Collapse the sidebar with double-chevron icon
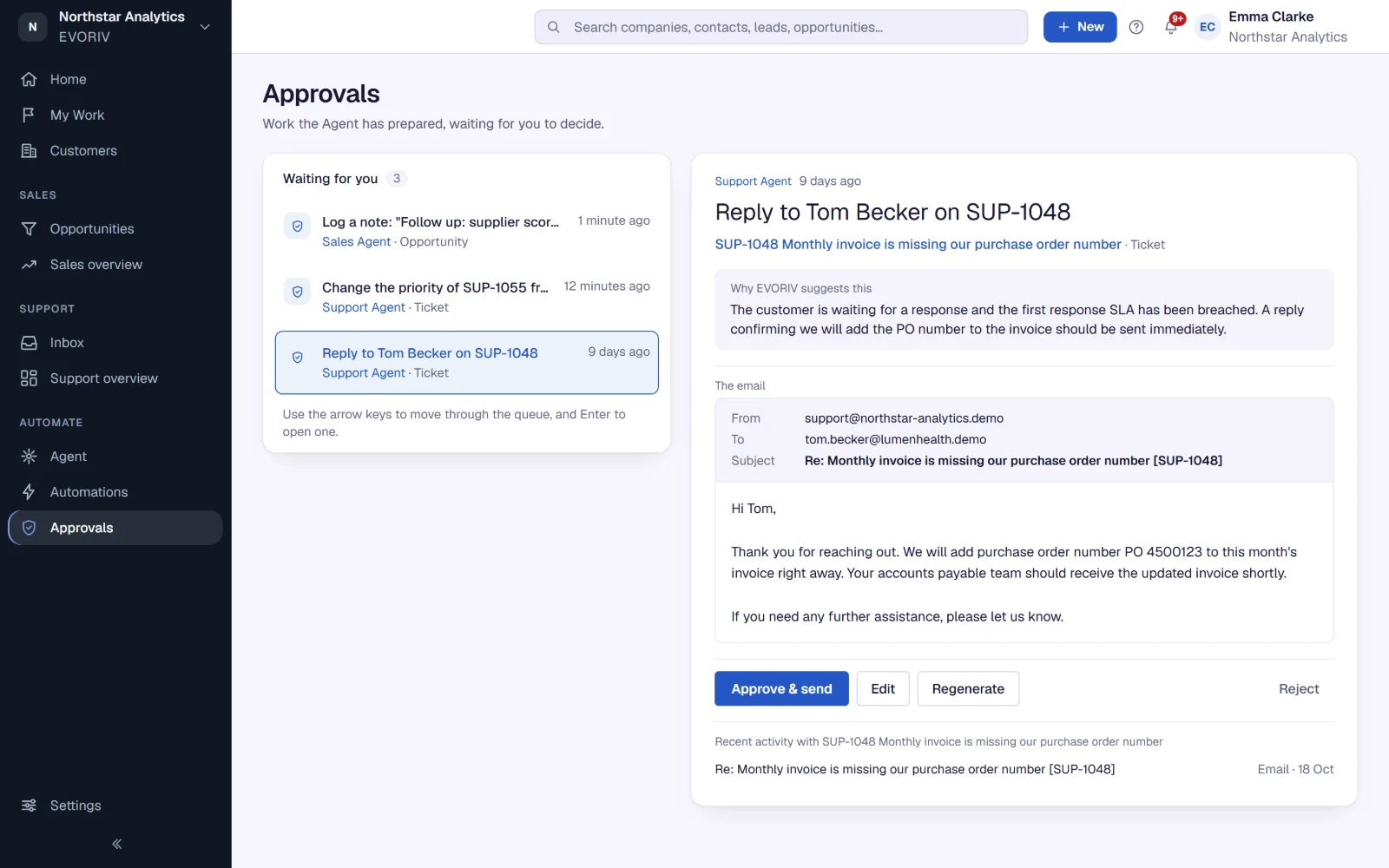The image size is (1389, 868). click(x=116, y=843)
